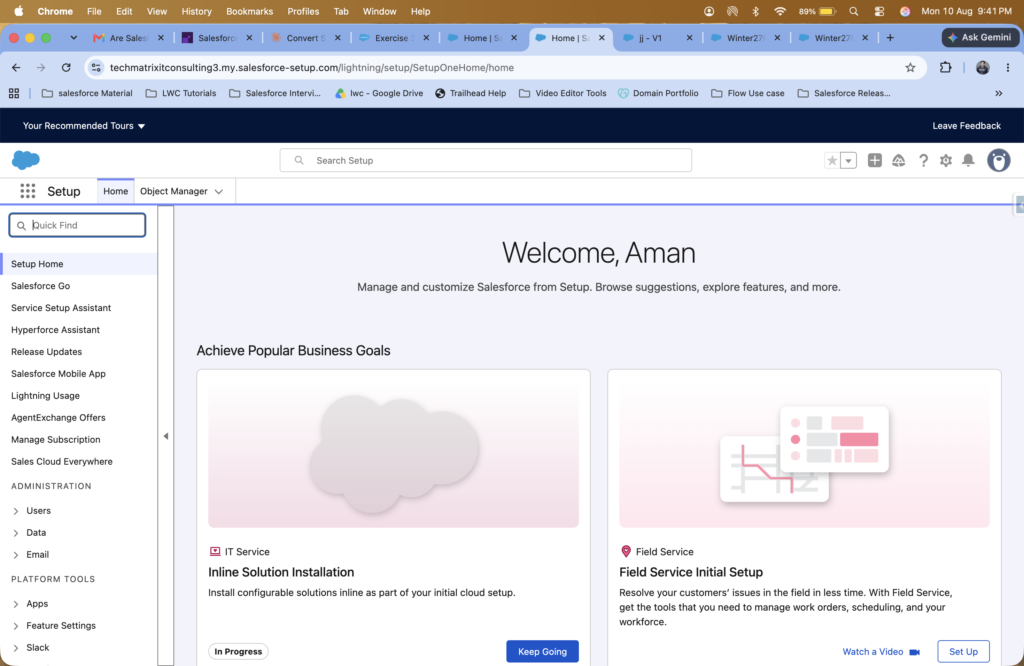Open the Salesforce Go sidebar link
Screen dimensions: 1024x666
pyautogui.click(x=40, y=285)
